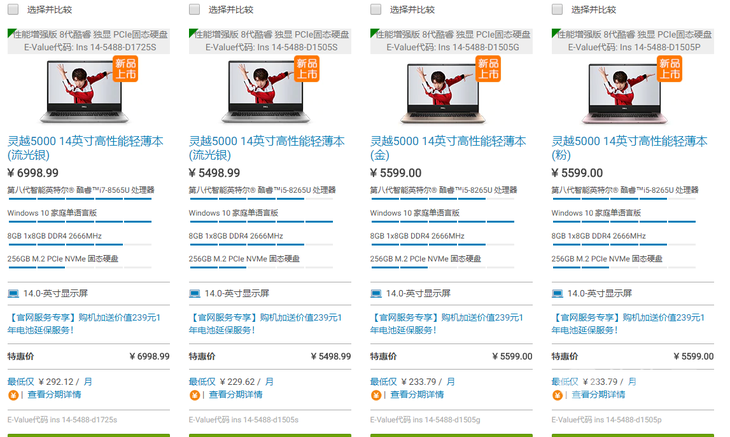This screenshot has height=437, width=730.
Task: Open the pink laptop product image
Action: (624, 93)
